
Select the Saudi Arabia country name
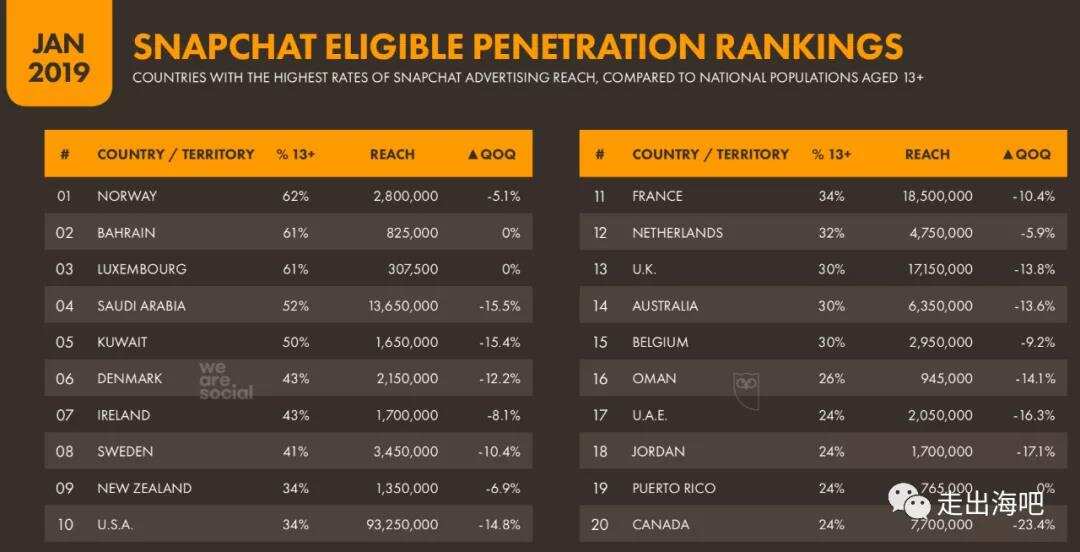tap(141, 306)
